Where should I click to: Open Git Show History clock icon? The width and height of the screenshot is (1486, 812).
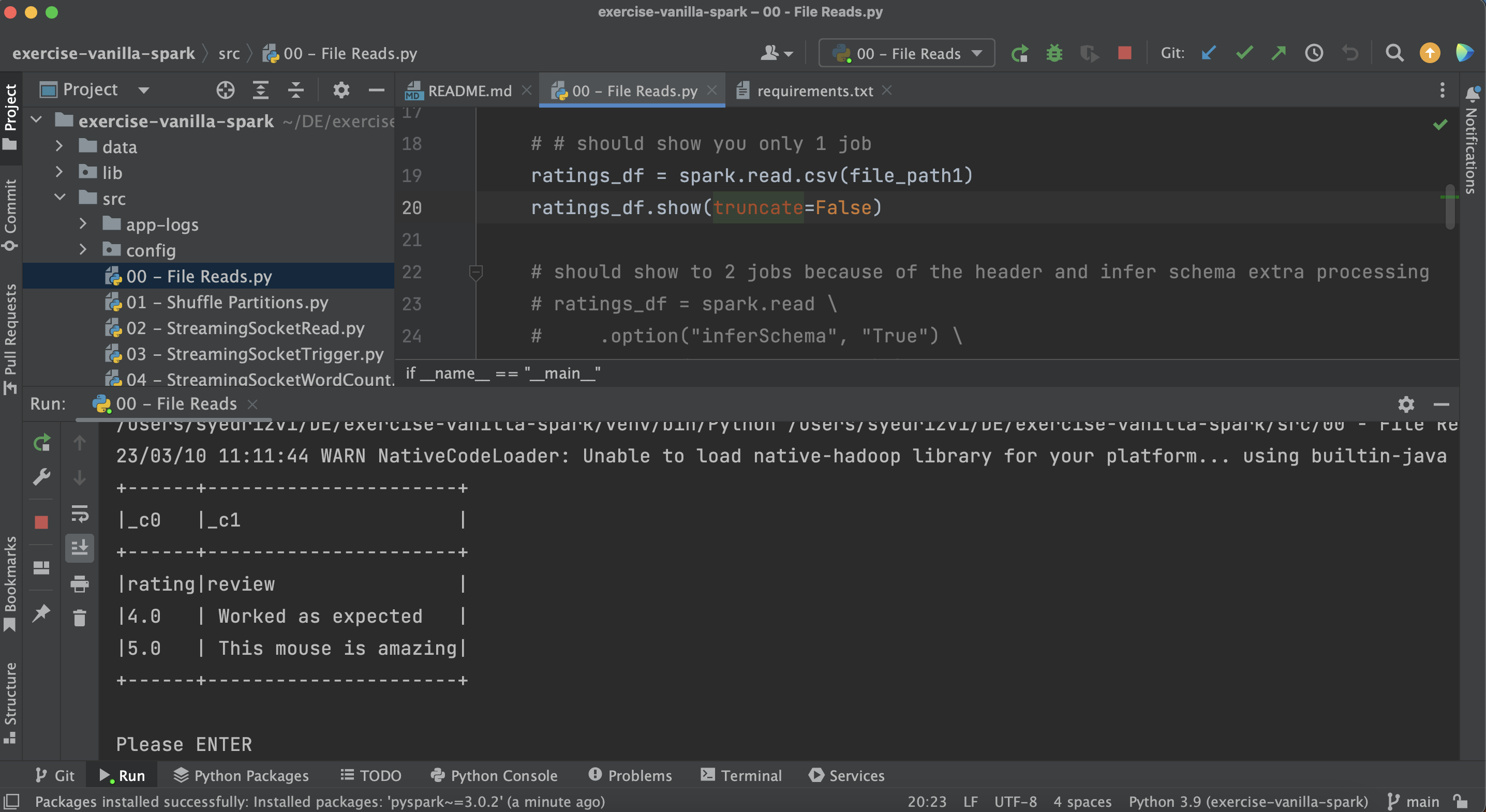point(1314,54)
